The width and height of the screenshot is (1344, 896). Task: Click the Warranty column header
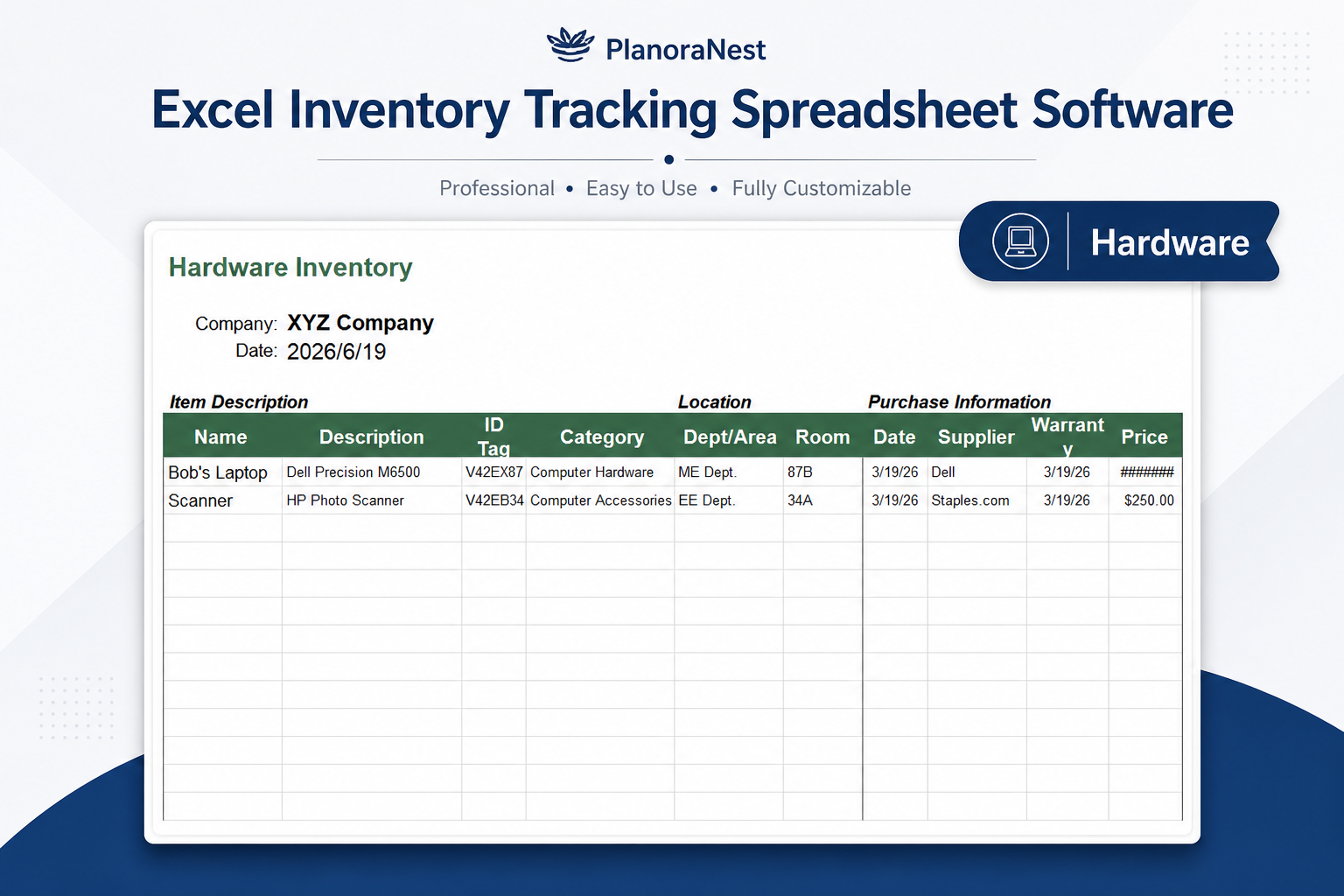1067,437
